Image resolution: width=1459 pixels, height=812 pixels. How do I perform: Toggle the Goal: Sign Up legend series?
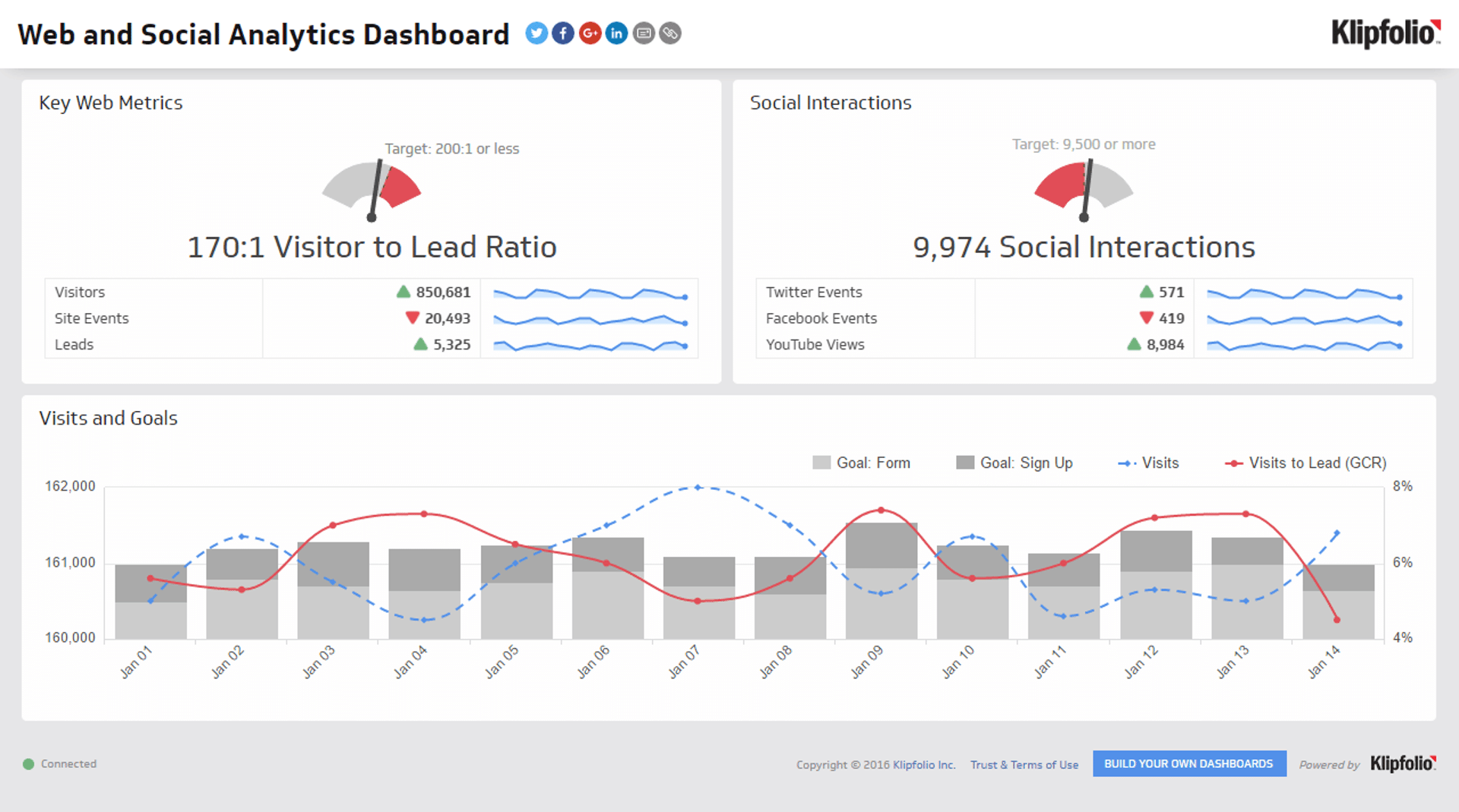(x=1014, y=463)
